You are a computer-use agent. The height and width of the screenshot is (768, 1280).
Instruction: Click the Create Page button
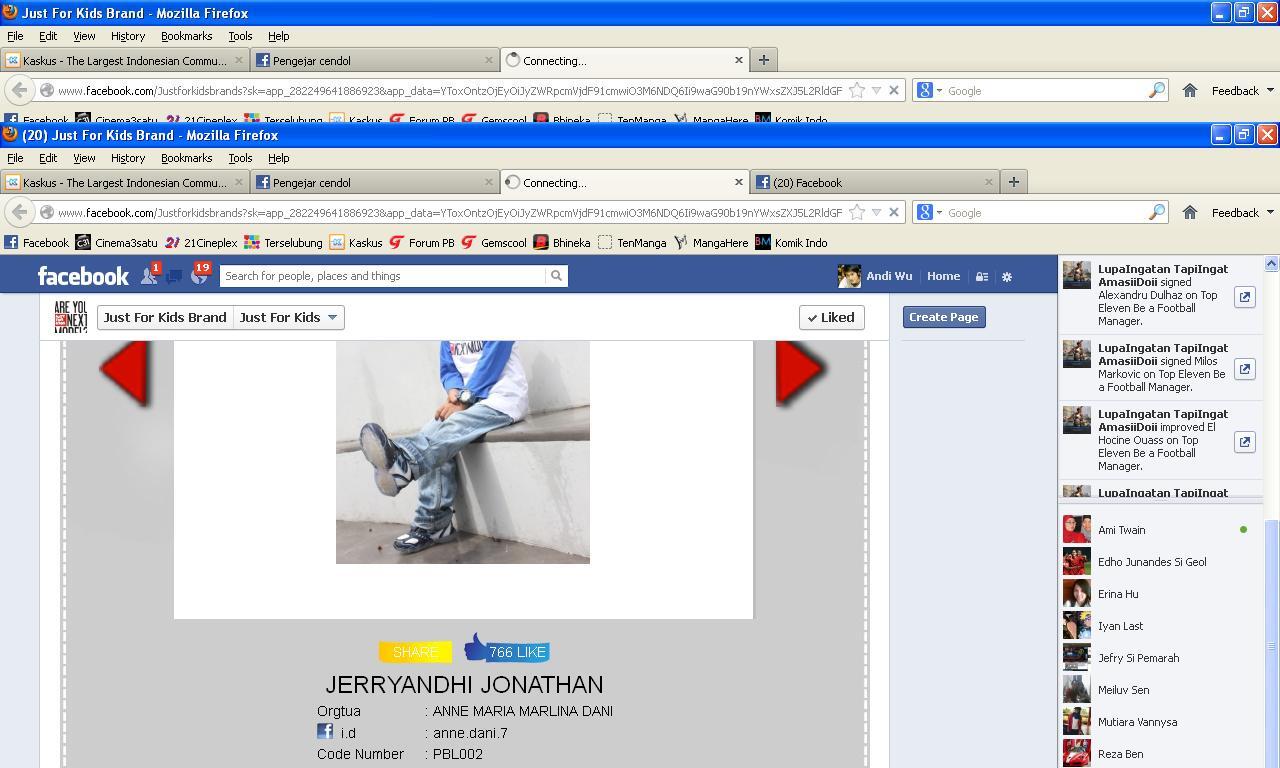click(944, 317)
